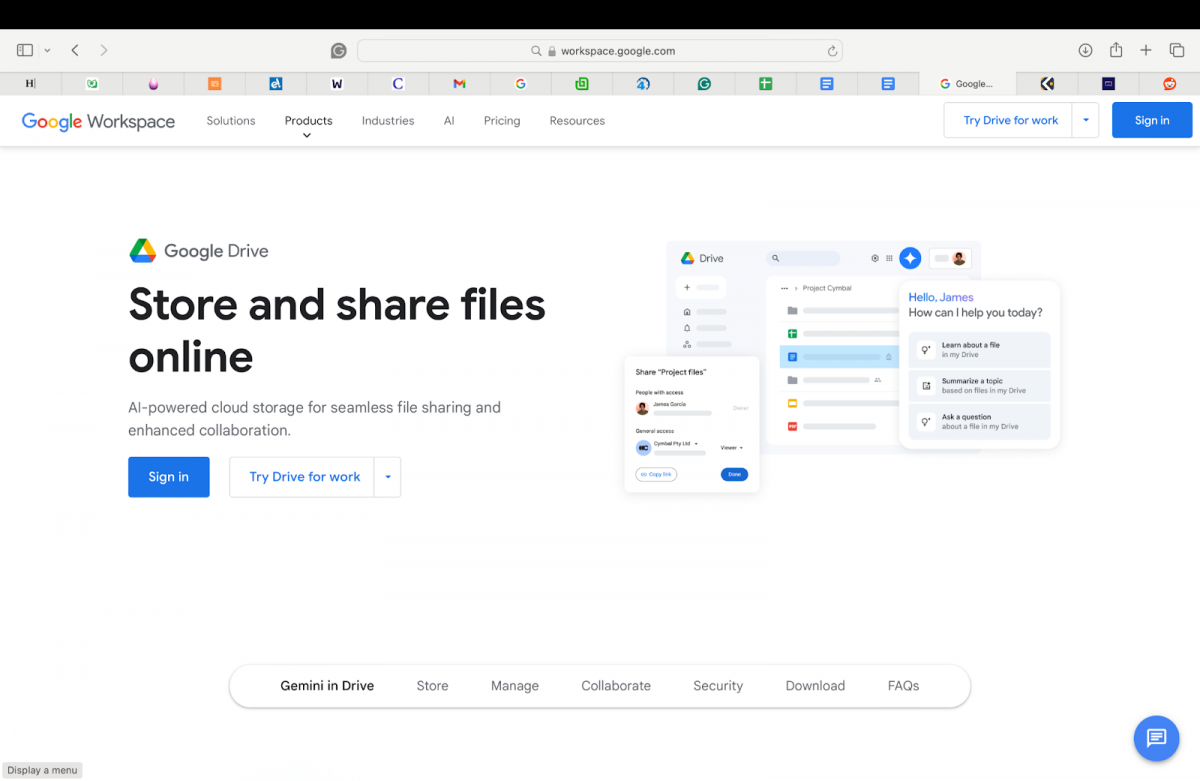This screenshot has height=781, width=1200.
Task: Go forward with the browser forward arrow
Action: (104, 50)
